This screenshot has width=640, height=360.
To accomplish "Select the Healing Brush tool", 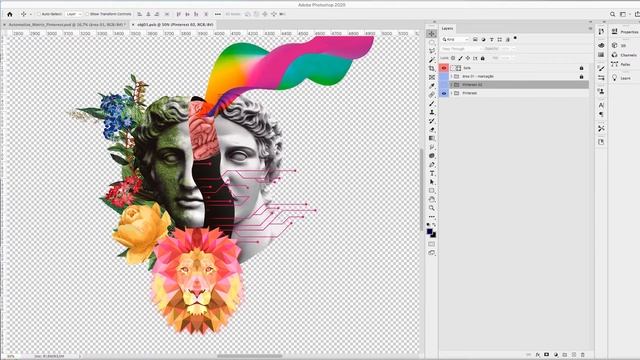I will (432, 95).
